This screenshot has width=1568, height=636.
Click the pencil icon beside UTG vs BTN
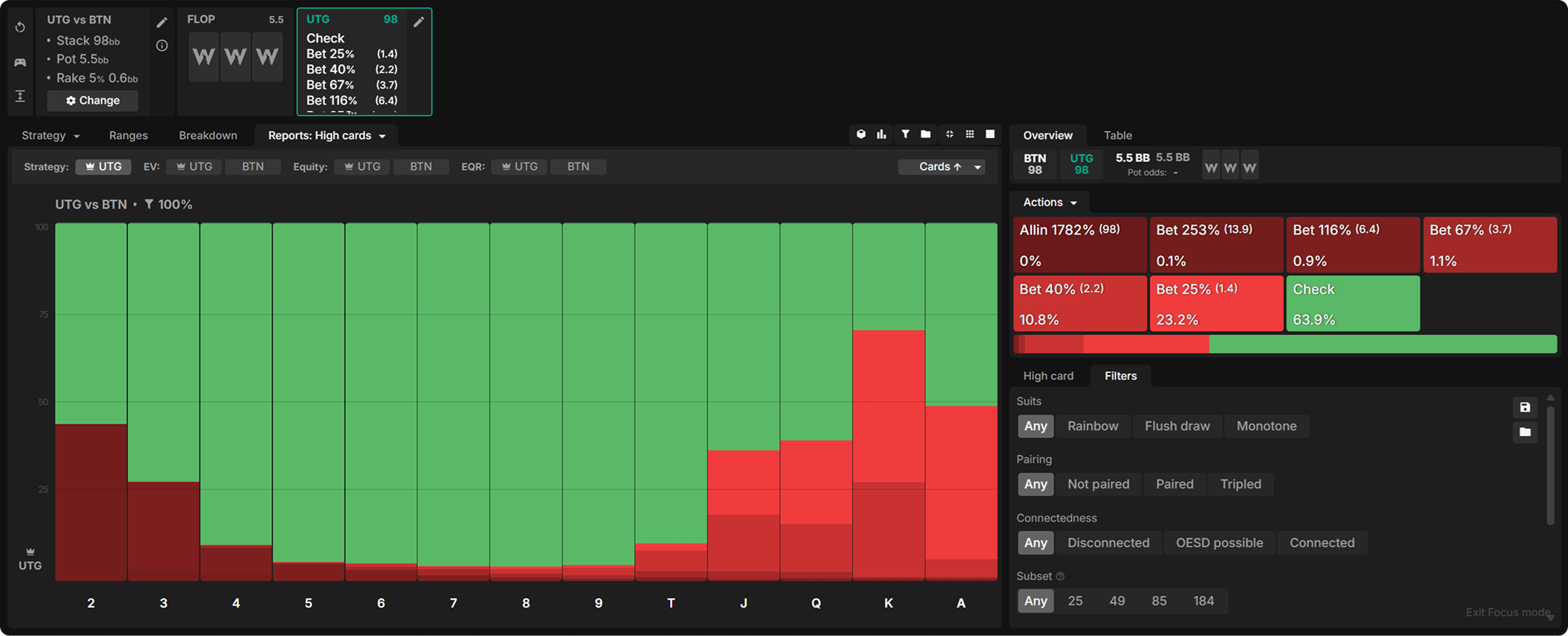162,22
